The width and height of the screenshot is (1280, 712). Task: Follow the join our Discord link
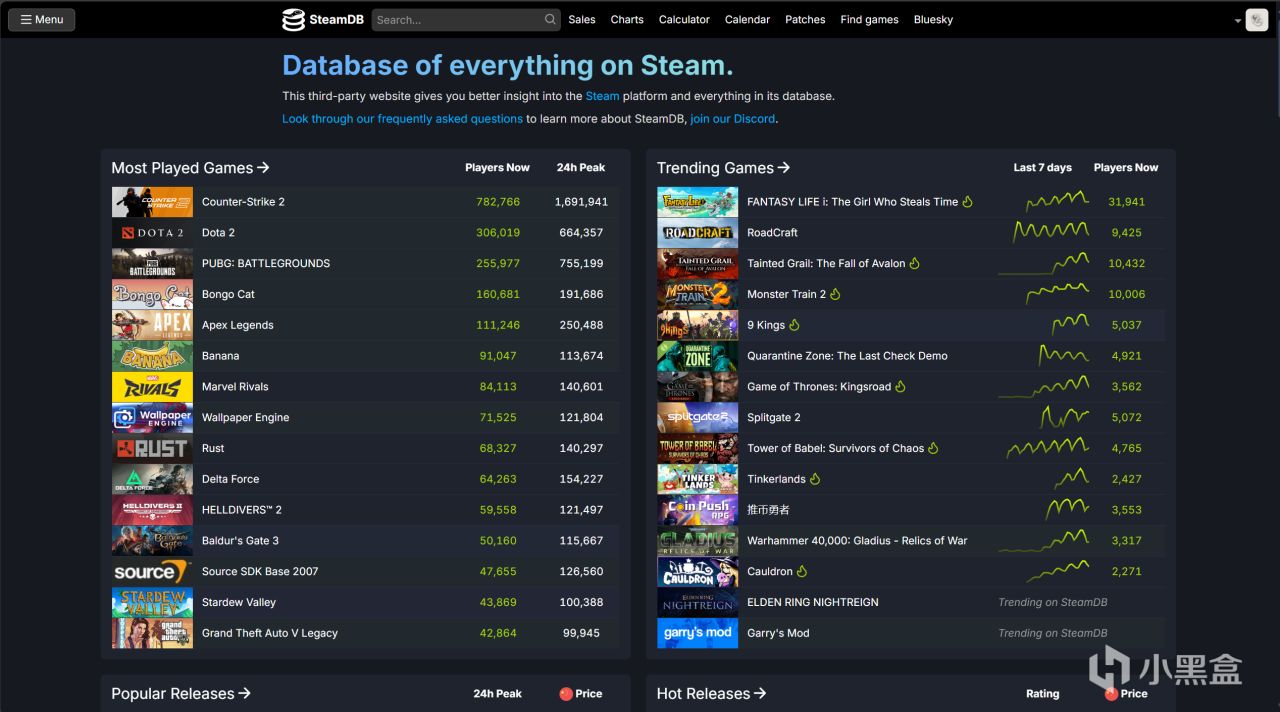(733, 118)
